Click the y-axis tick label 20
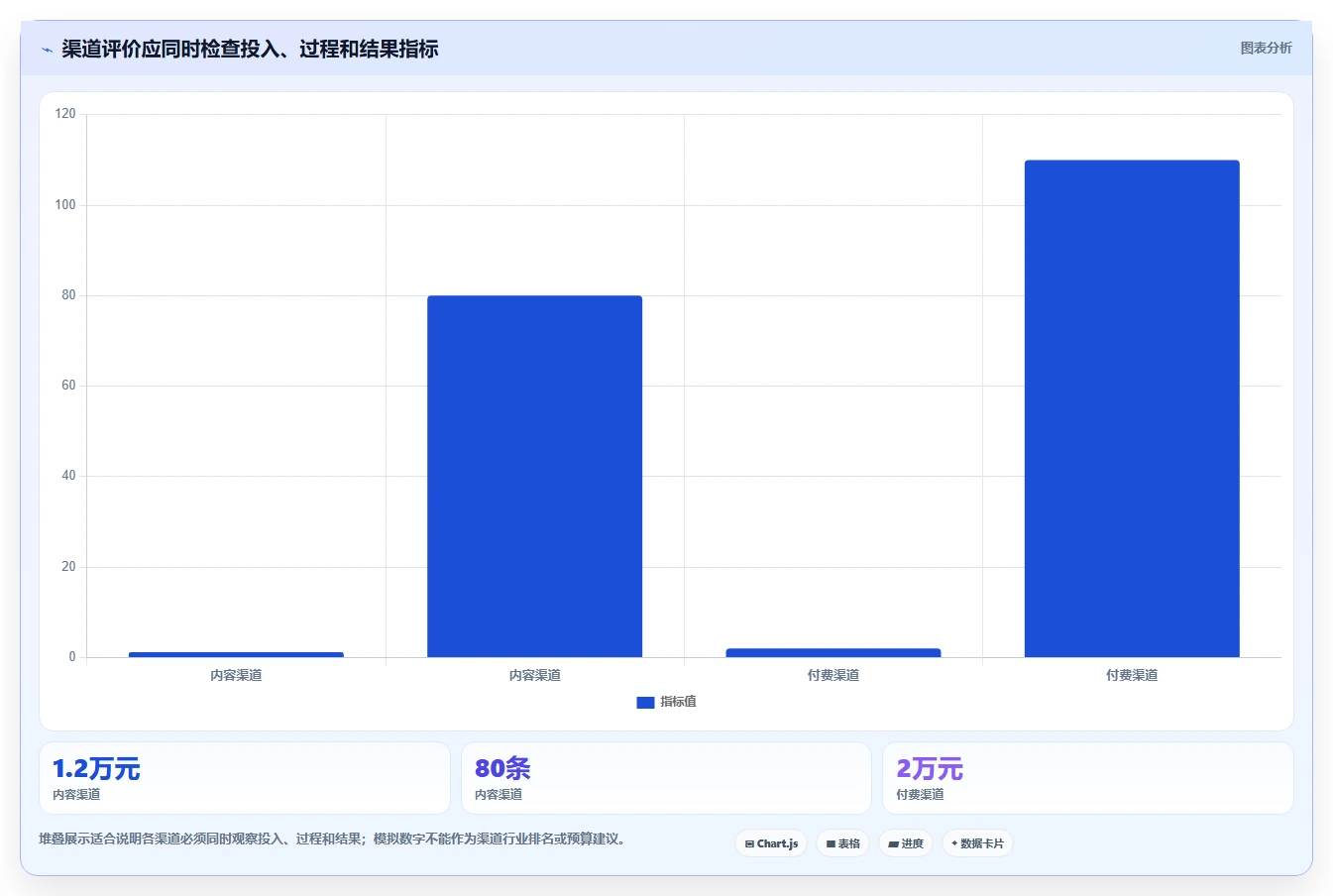This screenshot has height=896, width=1333. click(x=68, y=567)
